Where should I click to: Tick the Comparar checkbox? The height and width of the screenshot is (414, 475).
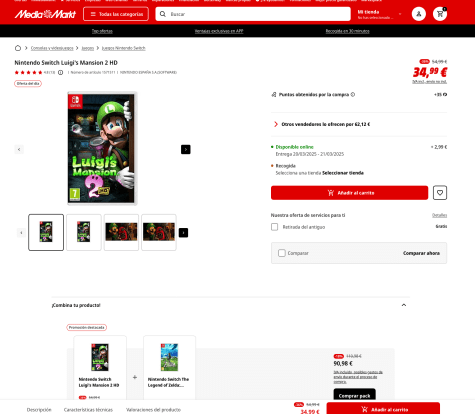(x=282, y=253)
